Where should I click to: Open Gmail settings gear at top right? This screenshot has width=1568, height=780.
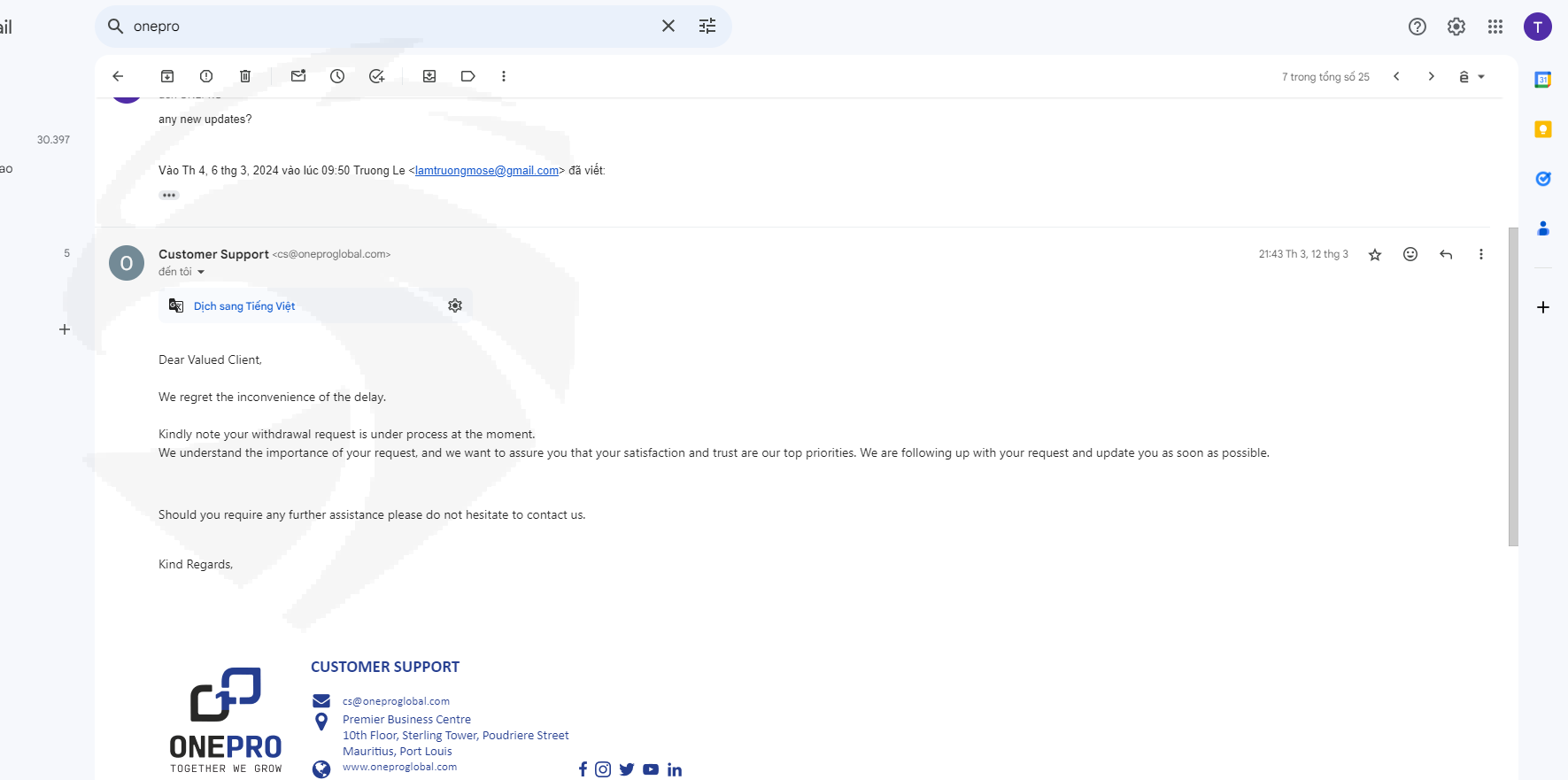[1456, 27]
